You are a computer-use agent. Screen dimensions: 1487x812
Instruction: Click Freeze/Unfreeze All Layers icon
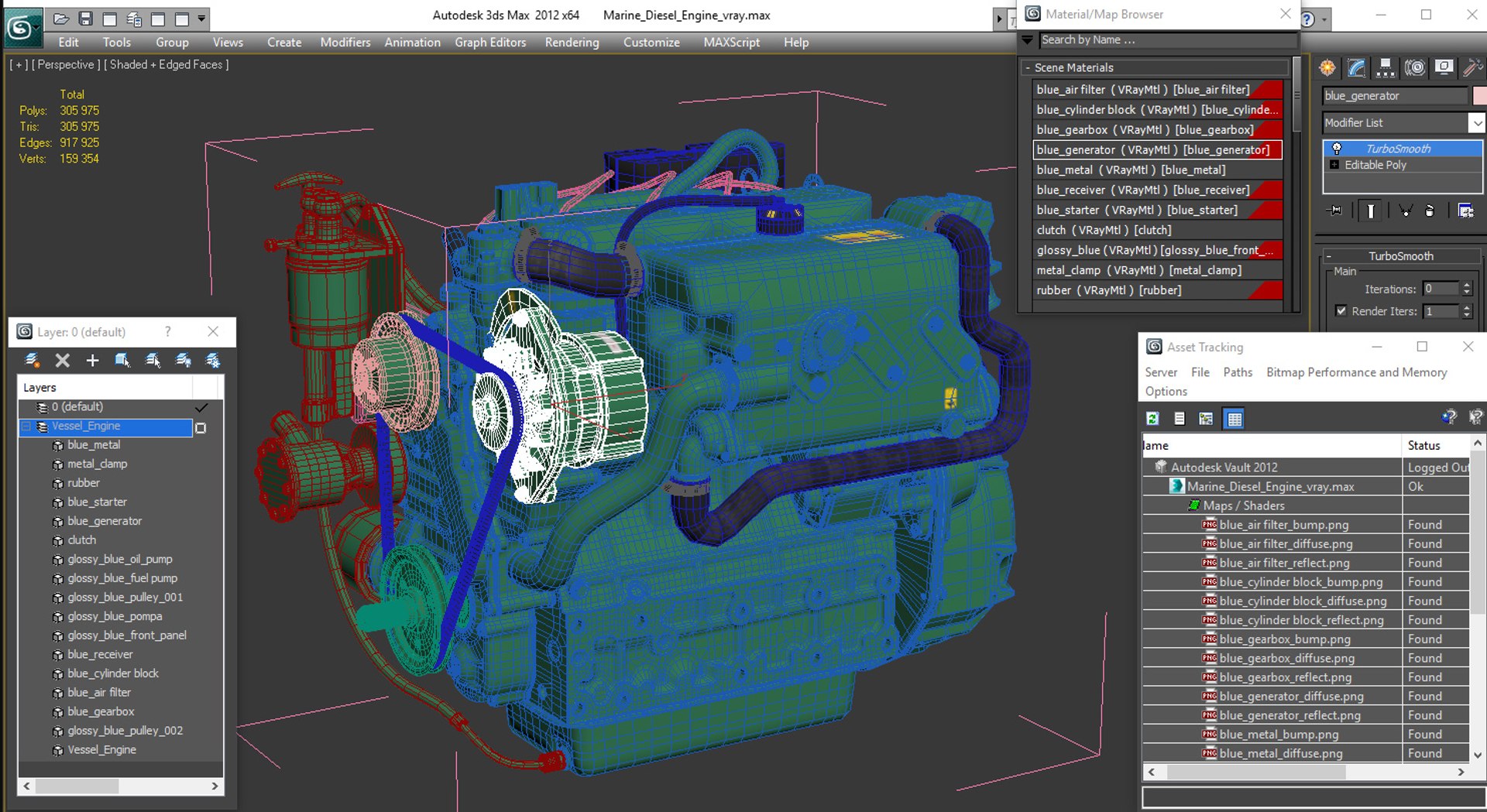point(213,360)
